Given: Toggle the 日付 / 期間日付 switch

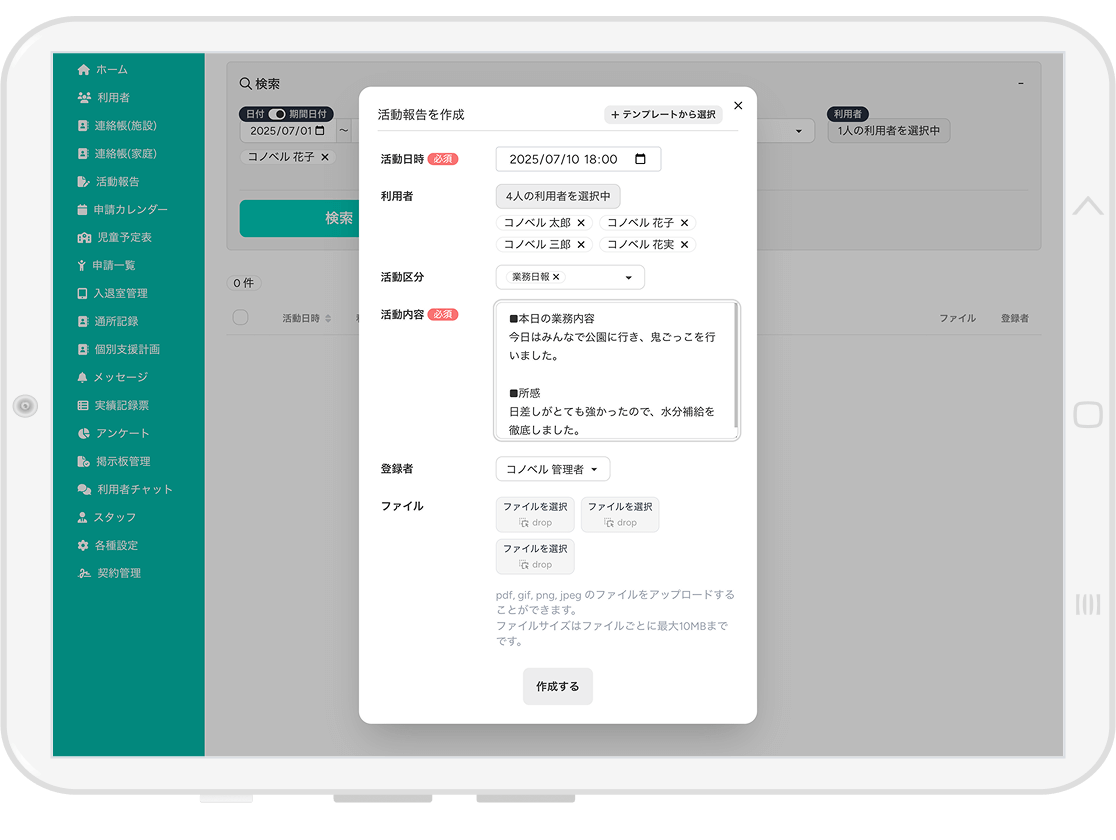Looking at the screenshot, I should coord(277,114).
